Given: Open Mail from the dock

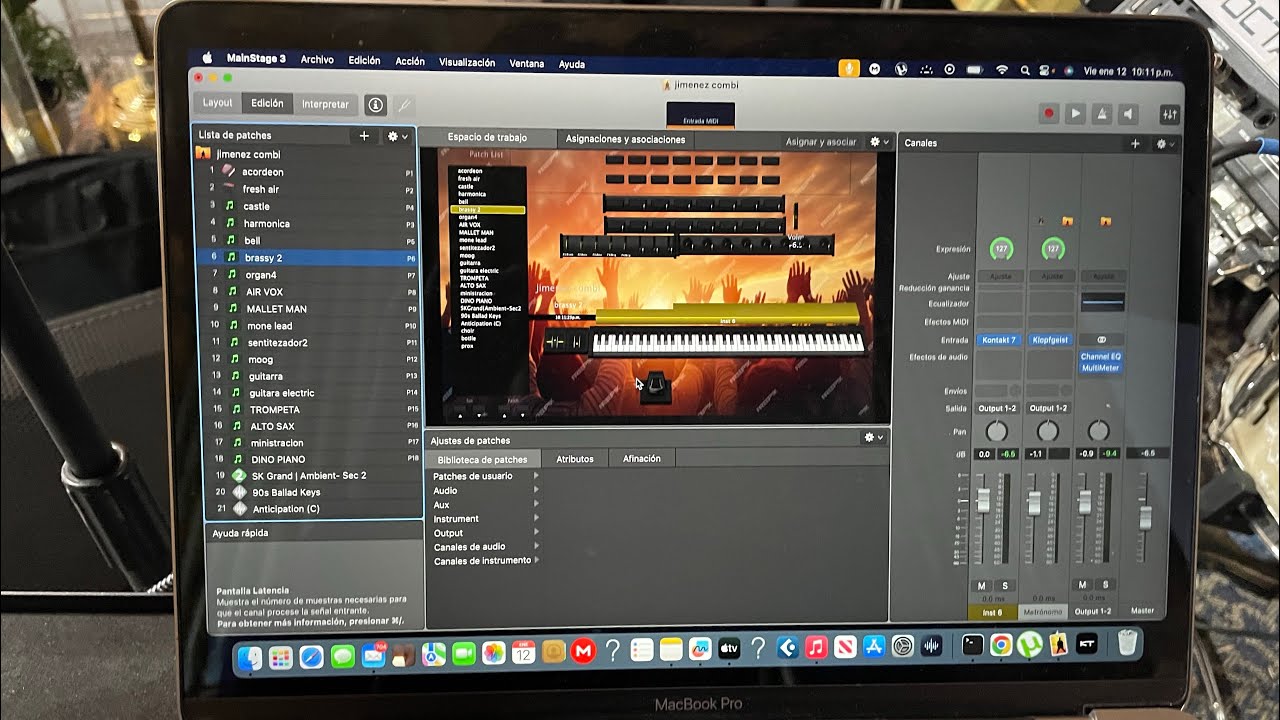Looking at the screenshot, I should pyautogui.click(x=373, y=656).
